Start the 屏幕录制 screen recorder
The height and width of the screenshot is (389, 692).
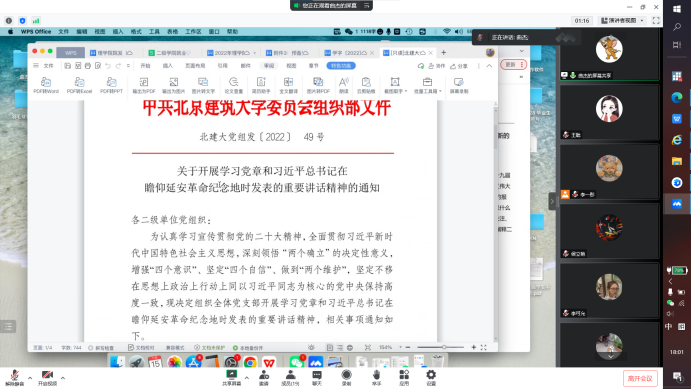point(459,85)
